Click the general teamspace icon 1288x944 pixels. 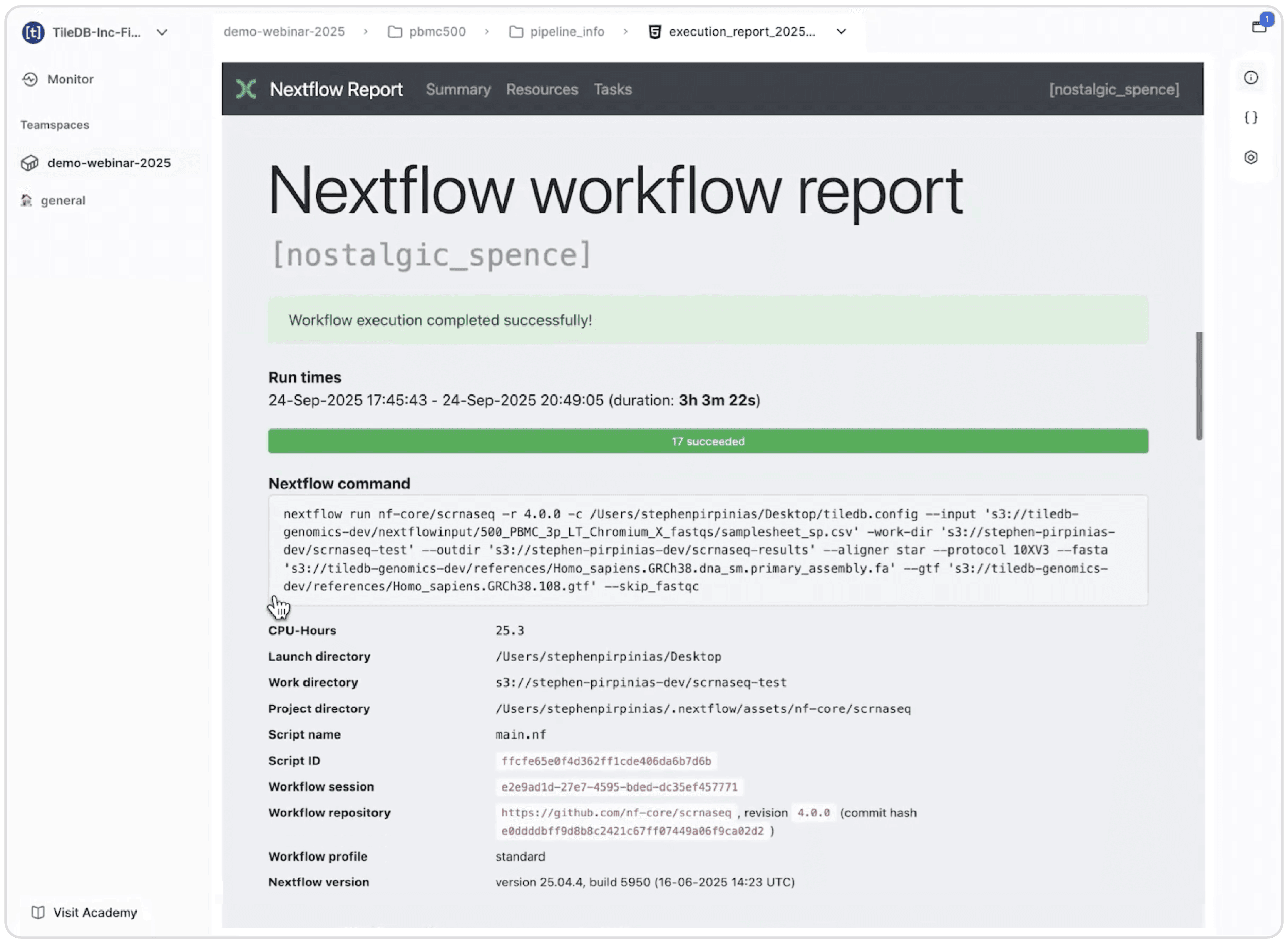pos(26,200)
